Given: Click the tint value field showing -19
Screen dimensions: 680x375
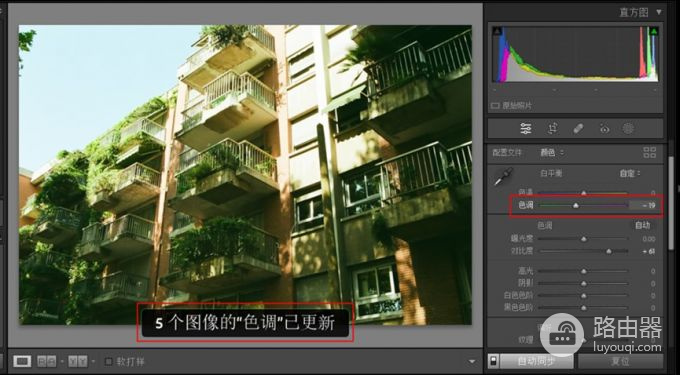Looking at the screenshot, I should [x=645, y=205].
